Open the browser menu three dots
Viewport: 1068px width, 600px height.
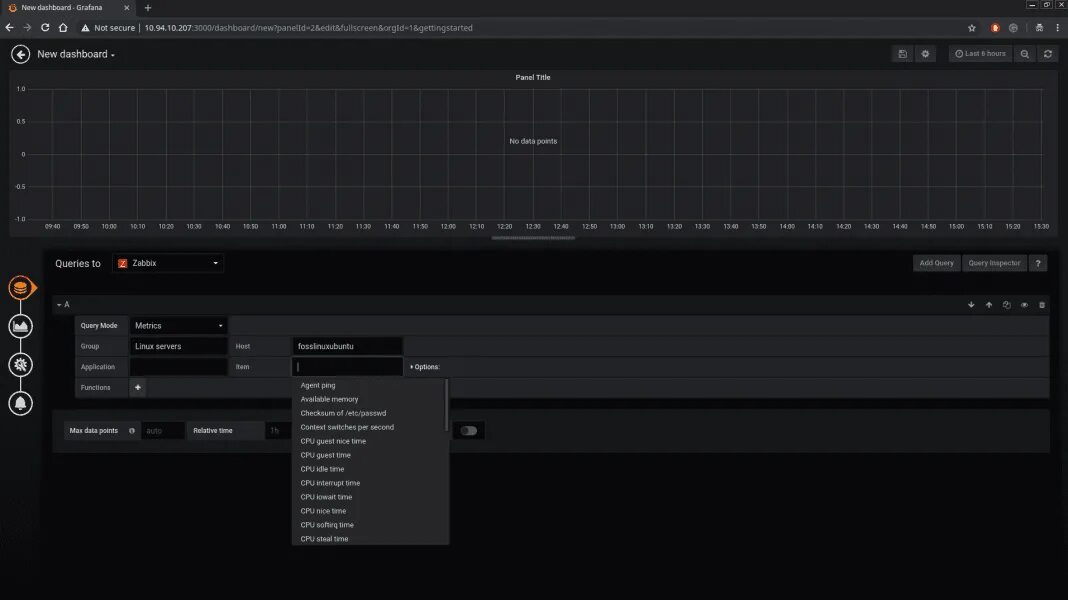(x=1058, y=28)
